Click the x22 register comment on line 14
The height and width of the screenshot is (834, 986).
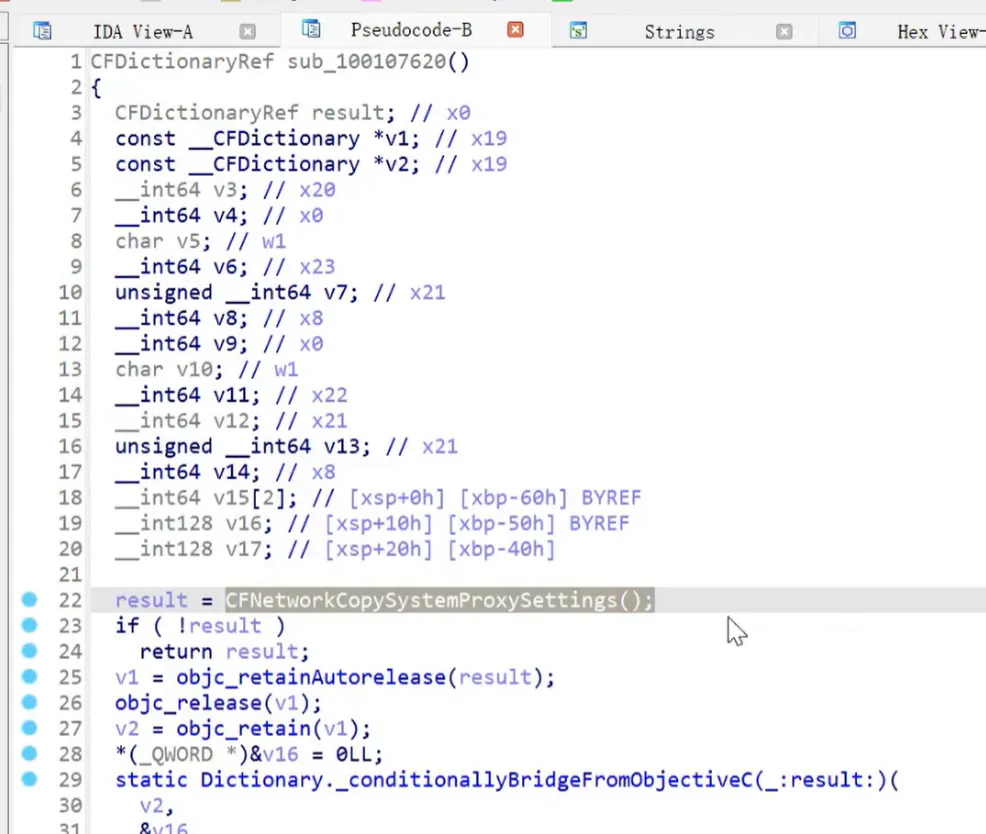click(330, 396)
